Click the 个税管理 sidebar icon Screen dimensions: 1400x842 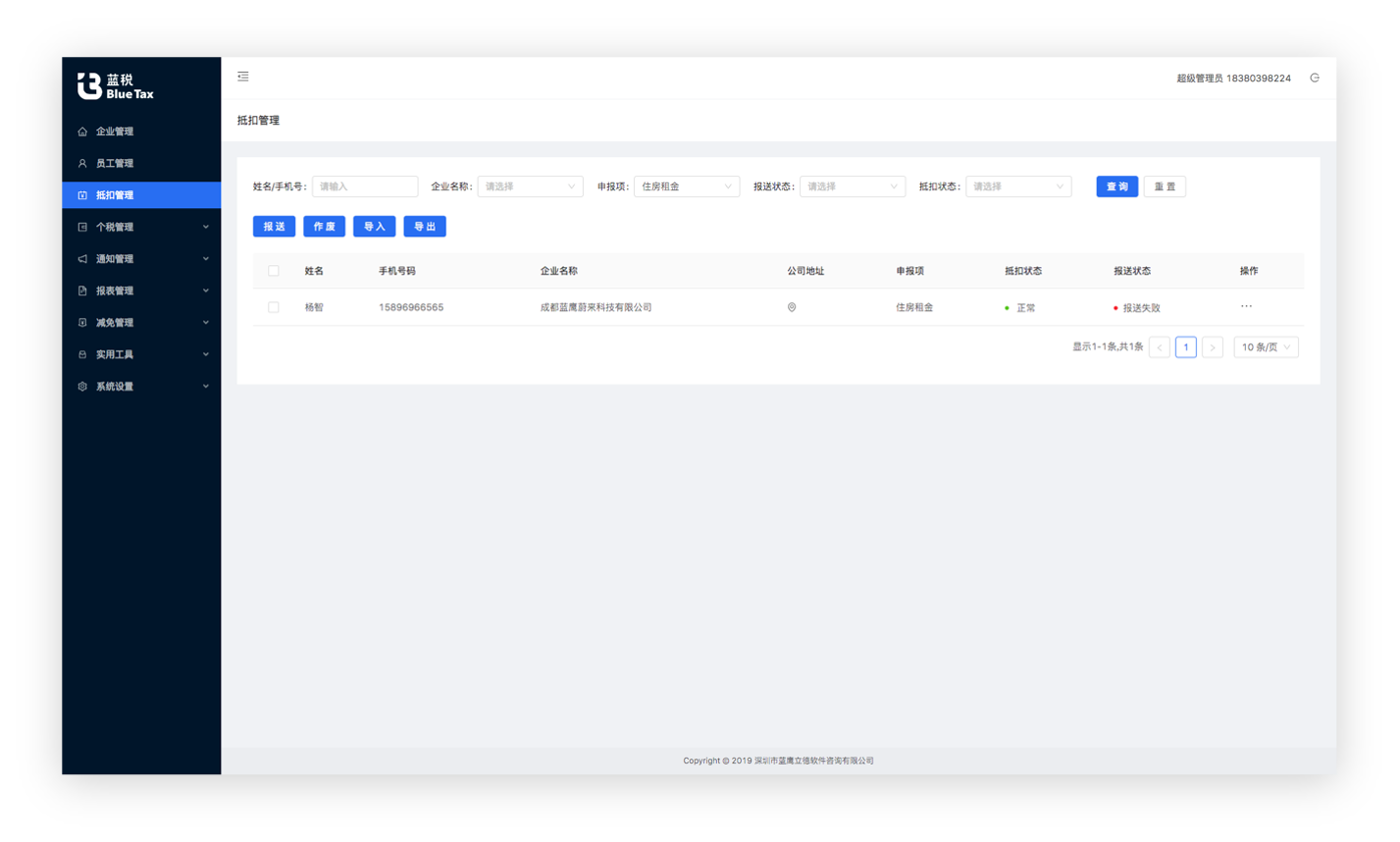[x=82, y=228]
